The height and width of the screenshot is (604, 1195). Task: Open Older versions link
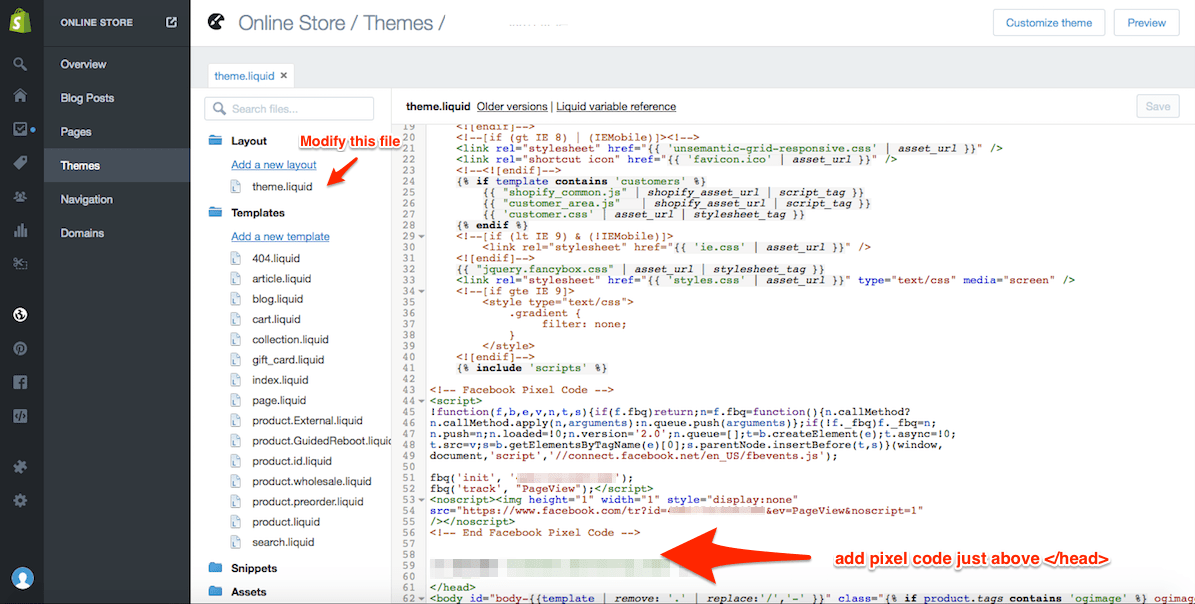pos(512,106)
